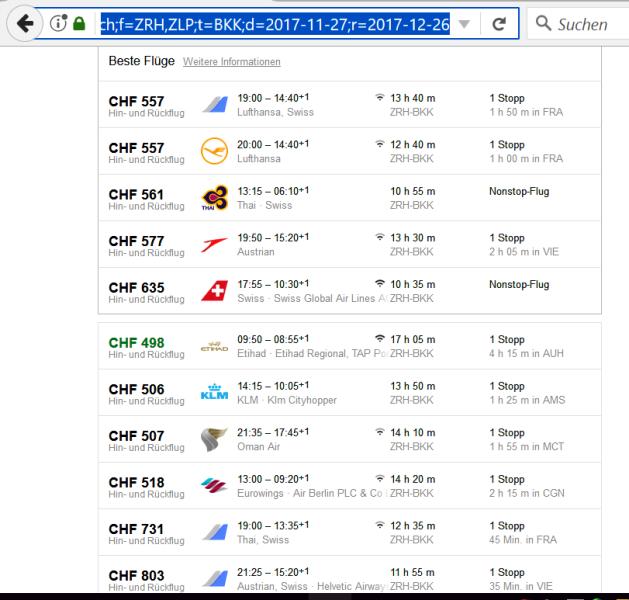Click Wi-Fi icon in 13 h 40 m row
Screen dimensions: 629x600
tap(379, 97)
